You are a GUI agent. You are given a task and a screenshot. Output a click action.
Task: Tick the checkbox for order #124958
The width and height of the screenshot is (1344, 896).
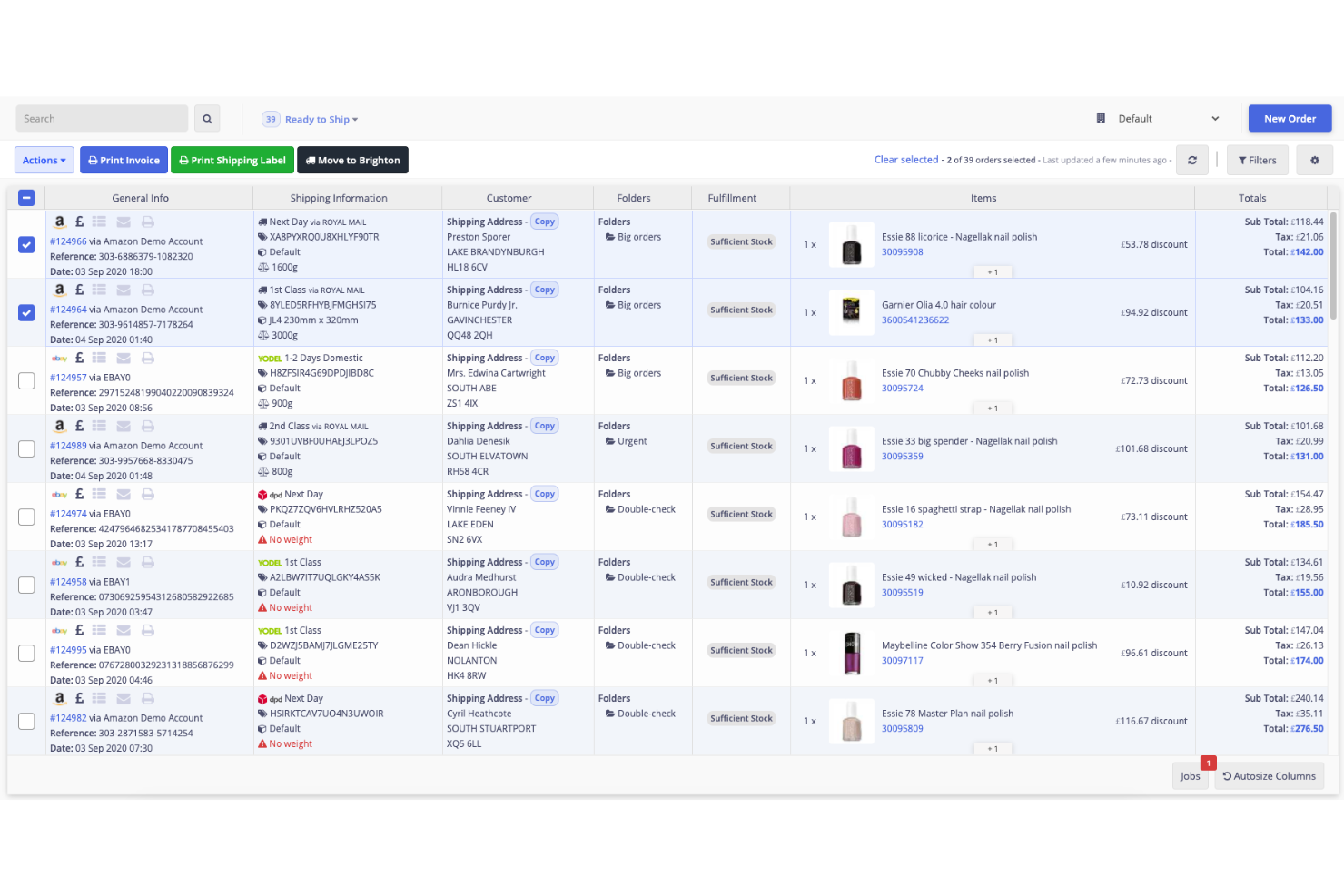tap(26, 585)
